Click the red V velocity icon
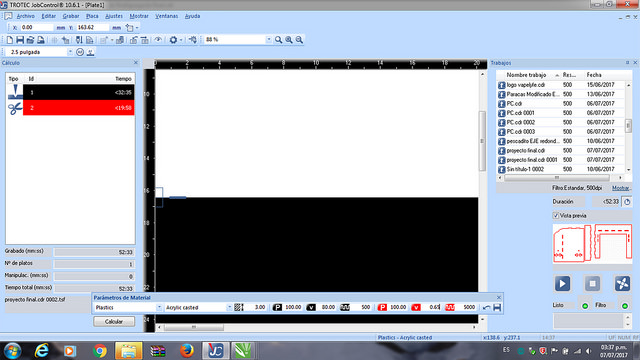Screen dimensions: 640x360 coord(416,307)
